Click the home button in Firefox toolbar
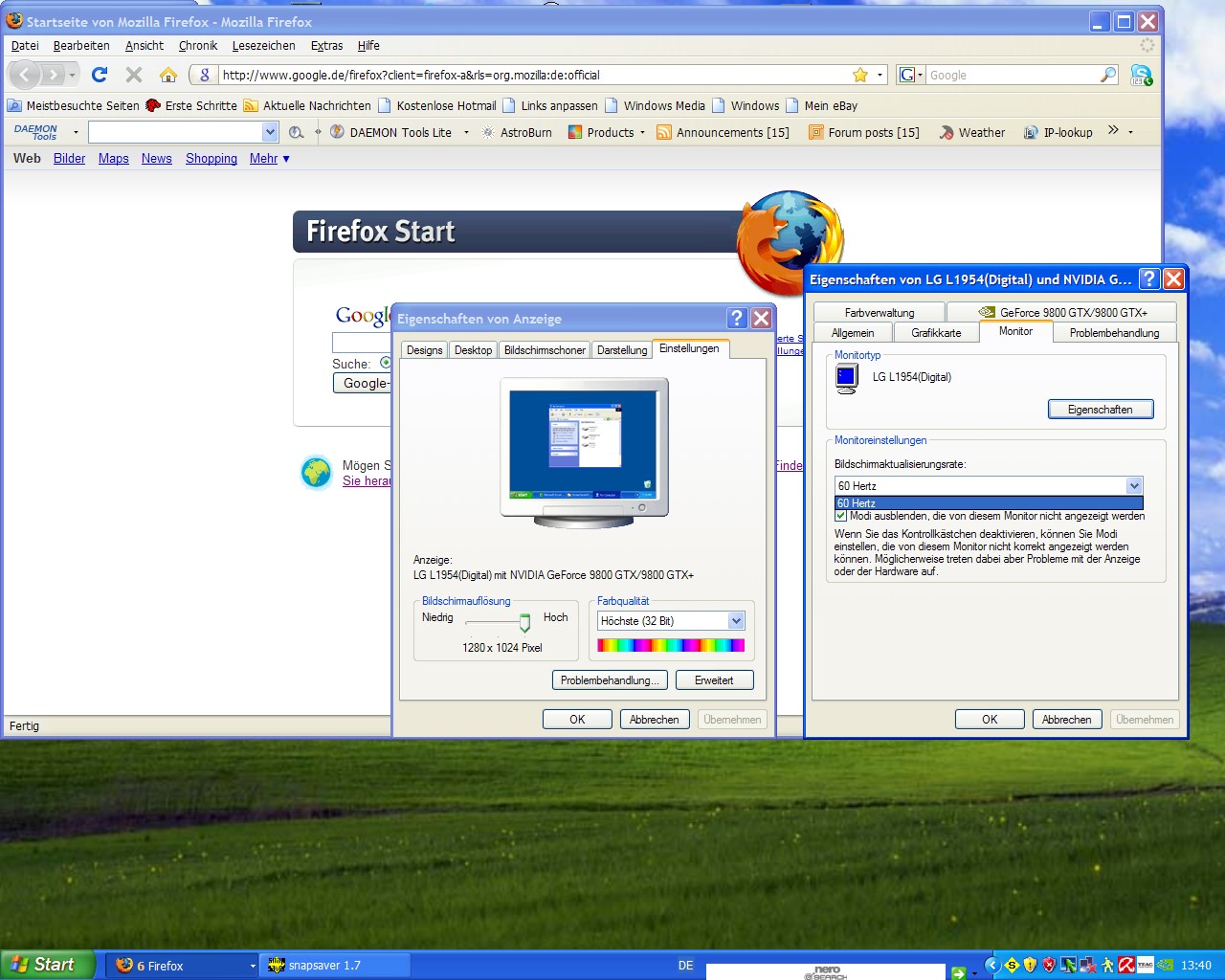1225x980 pixels. click(x=168, y=75)
